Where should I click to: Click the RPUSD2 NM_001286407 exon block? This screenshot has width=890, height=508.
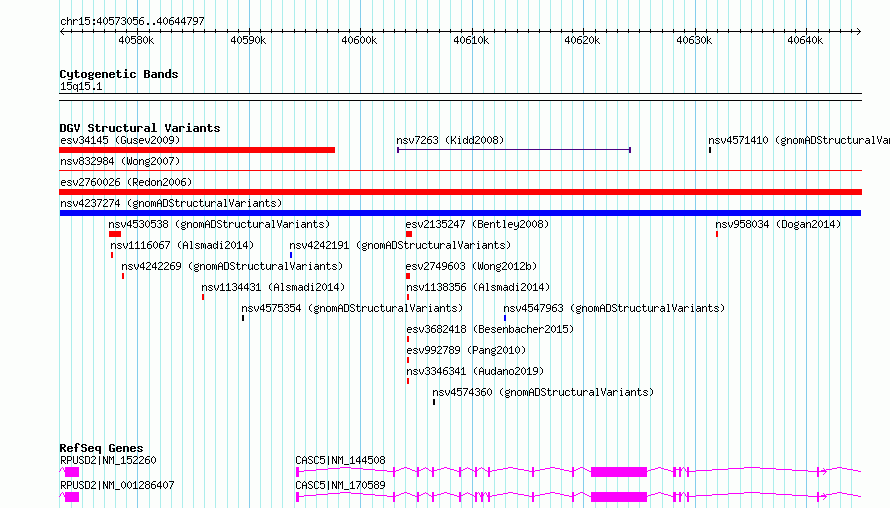[x=72, y=497]
